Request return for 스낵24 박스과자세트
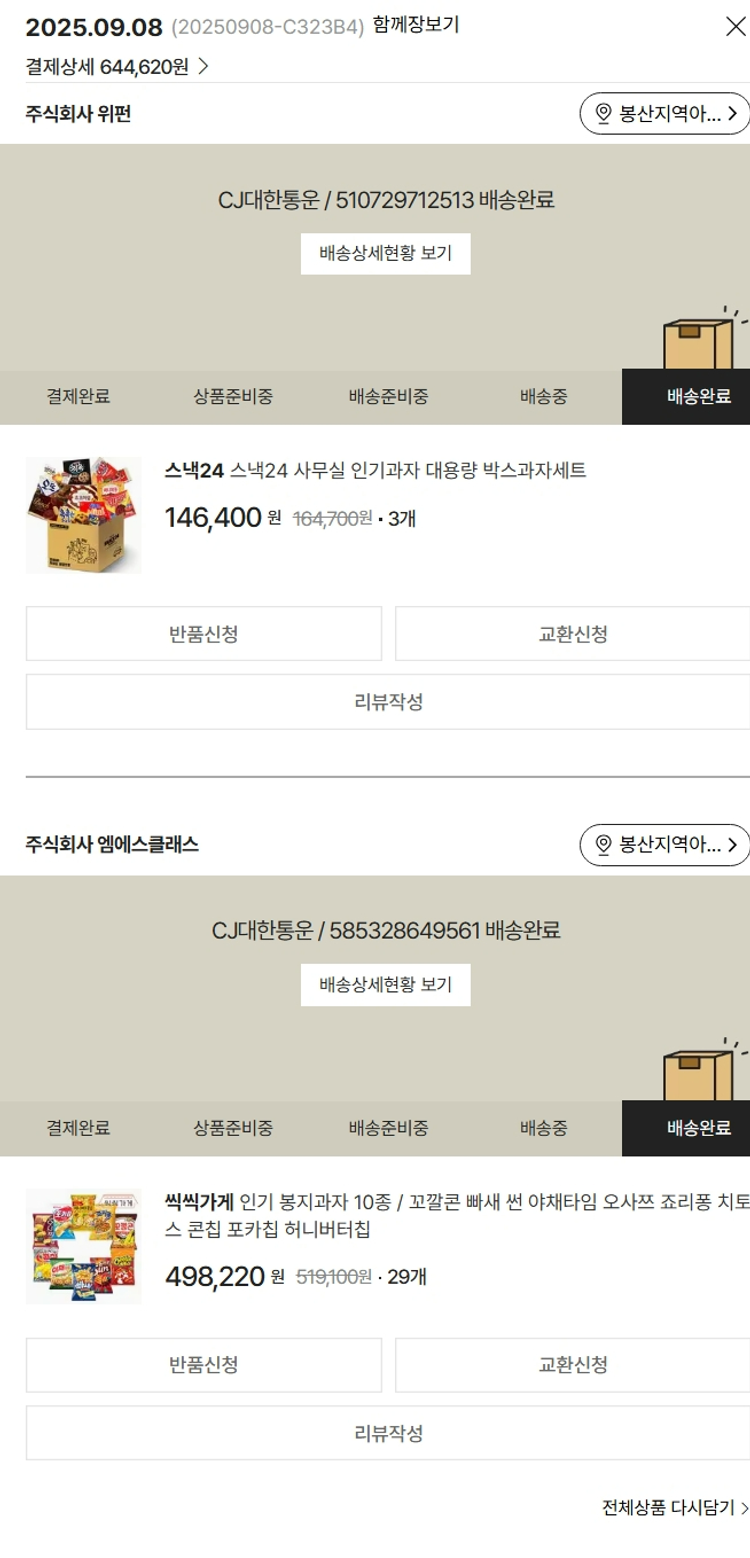Screen dimensions: 750x1558 204,634
